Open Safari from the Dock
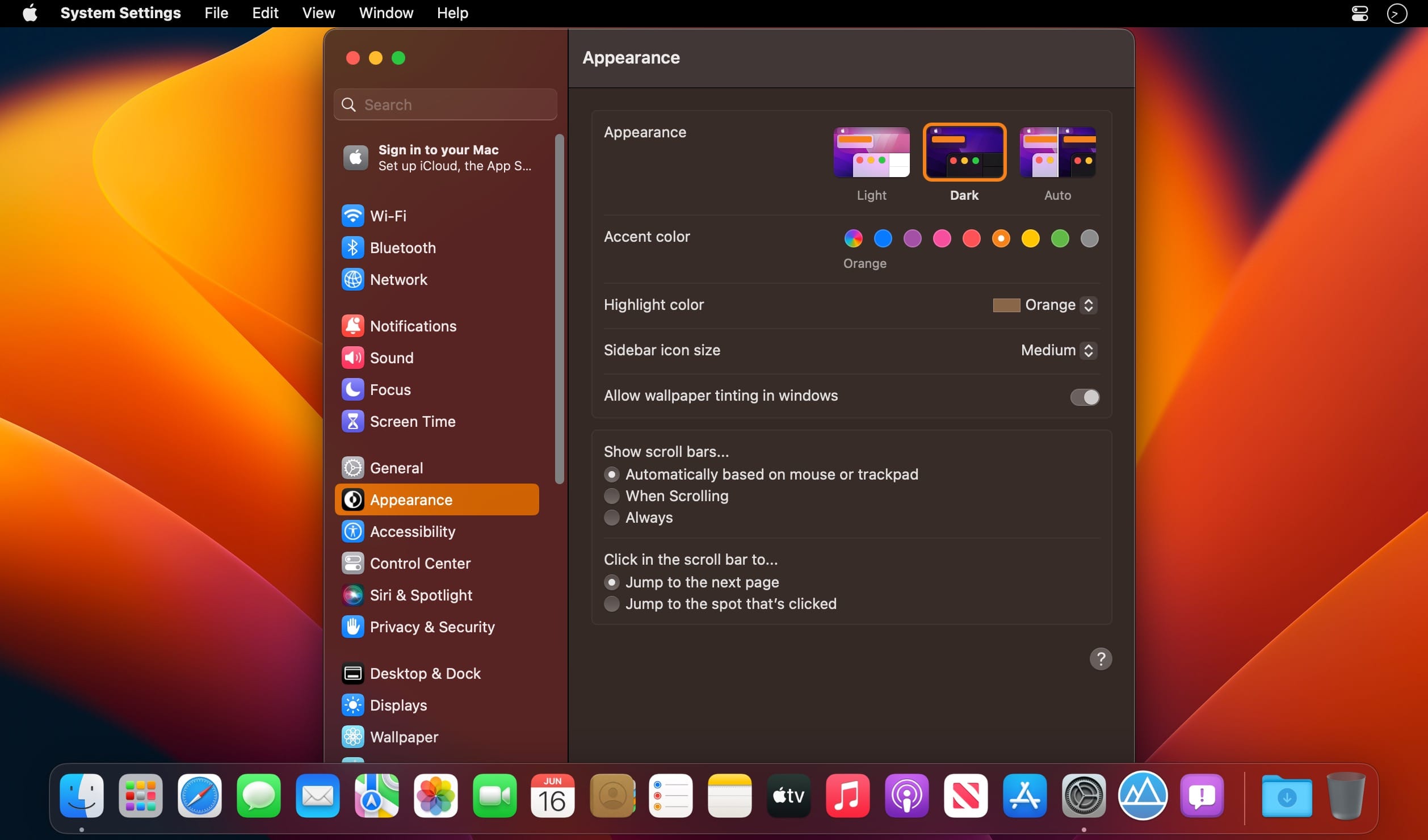Image resolution: width=1428 pixels, height=840 pixels. click(199, 797)
